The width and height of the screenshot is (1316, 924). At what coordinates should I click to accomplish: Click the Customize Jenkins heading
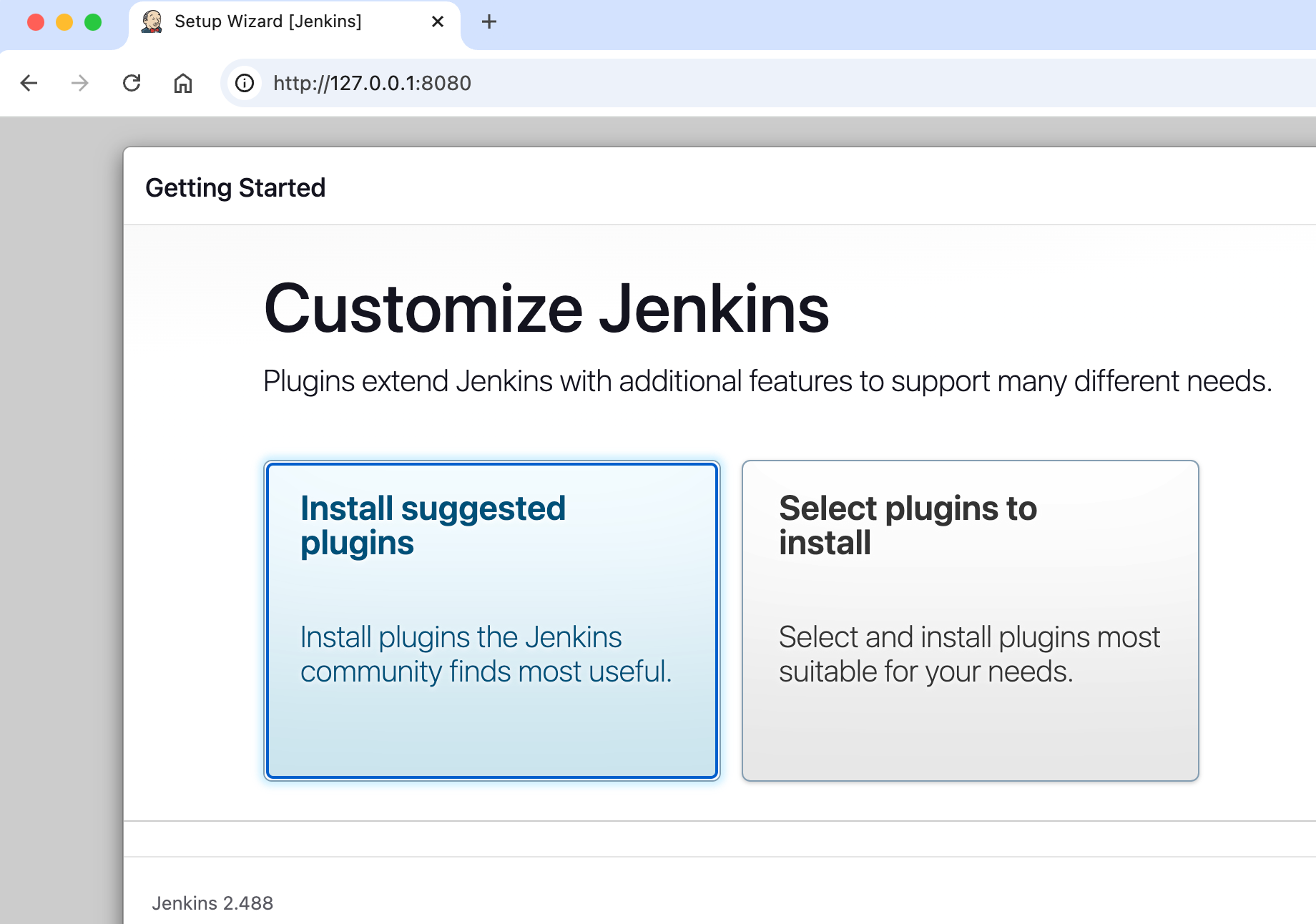(546, 308)
